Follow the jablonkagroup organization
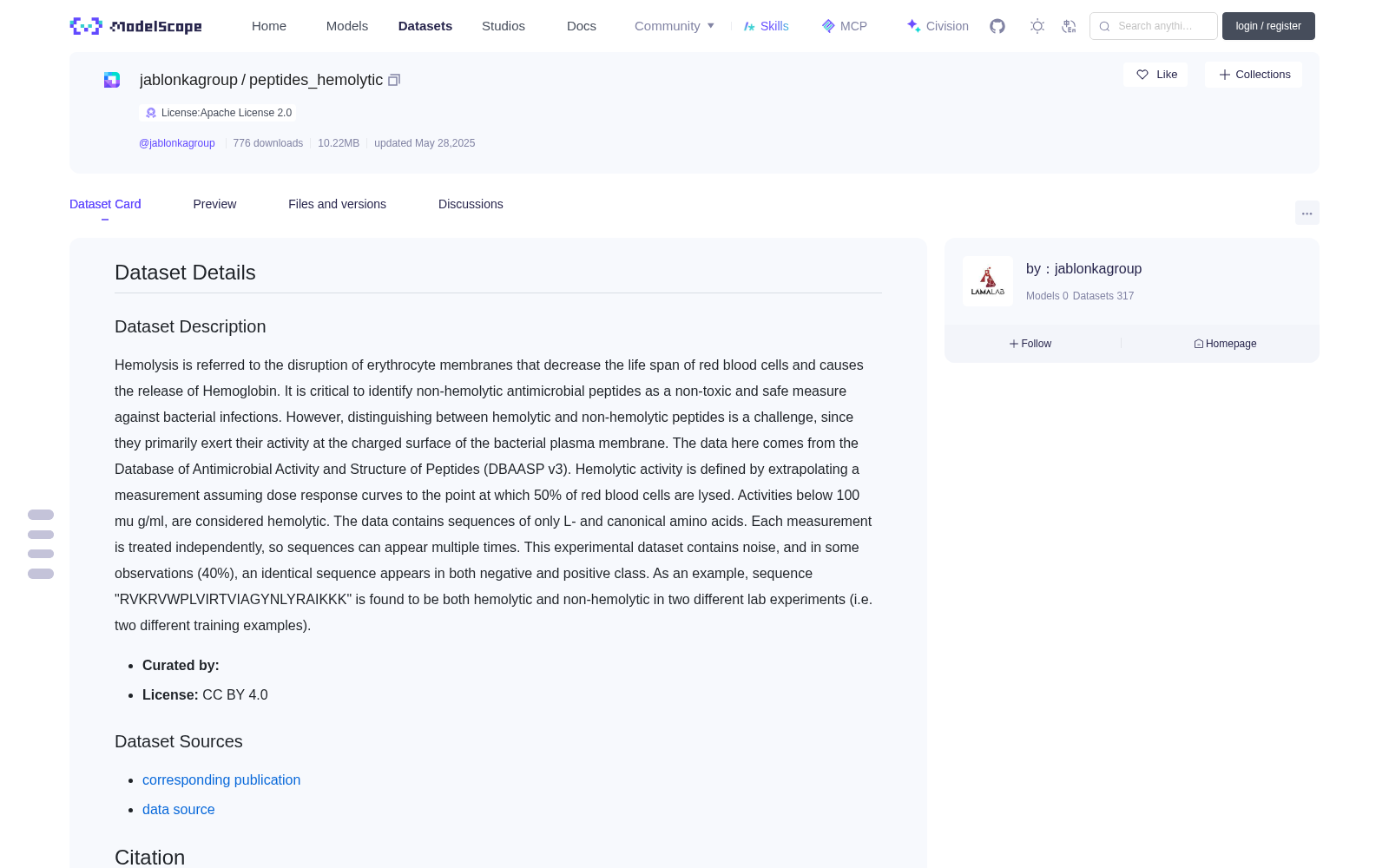The image size is (1389, 868). [1030, 344]
